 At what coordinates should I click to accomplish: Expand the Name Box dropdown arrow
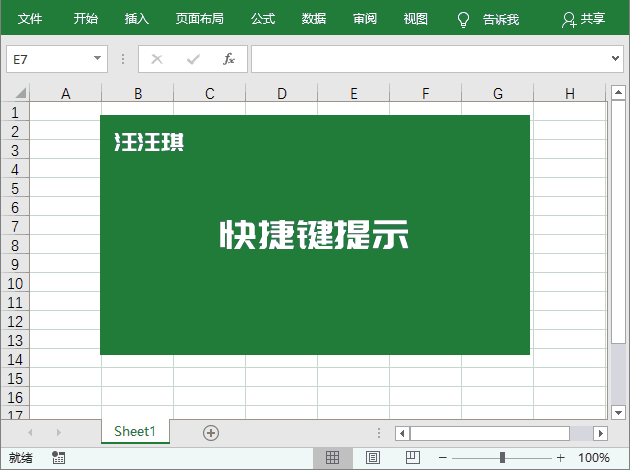[x=97, y=58]
